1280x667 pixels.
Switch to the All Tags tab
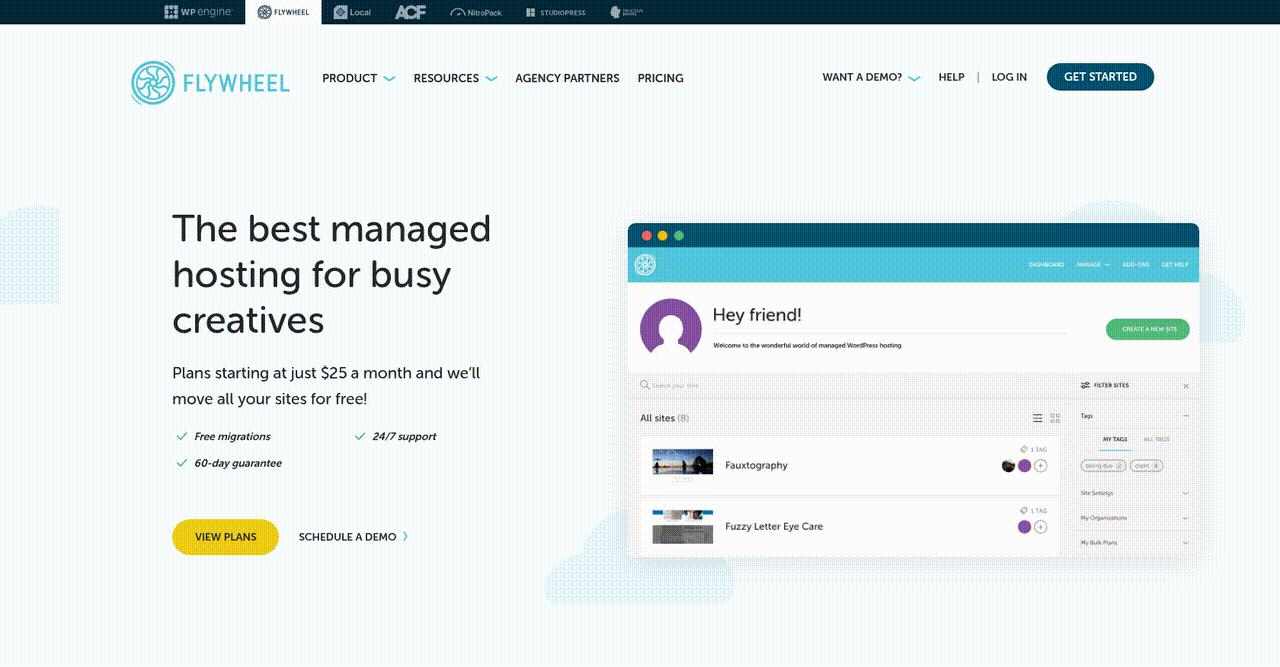coord(1156,439)
